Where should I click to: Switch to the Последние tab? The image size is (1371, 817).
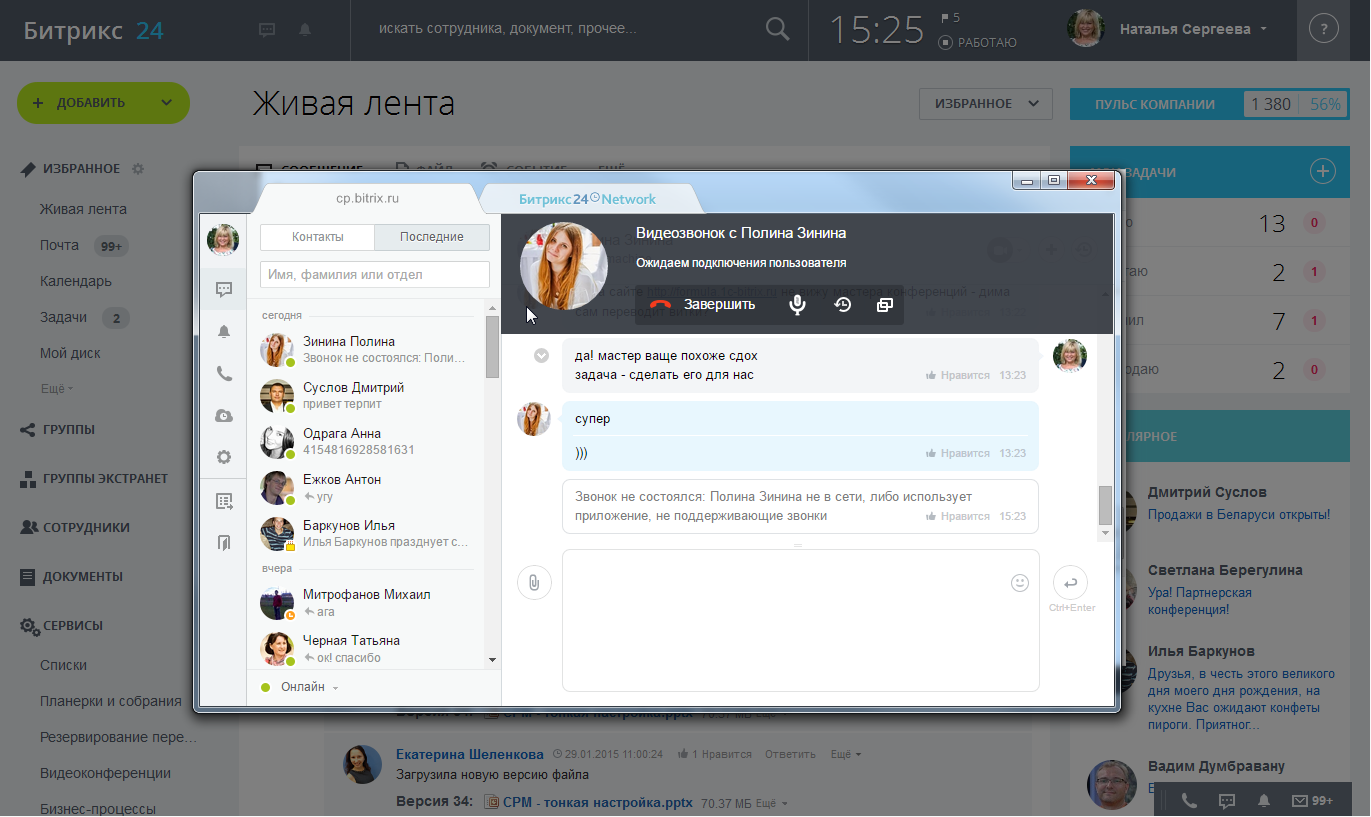point(432,237)
